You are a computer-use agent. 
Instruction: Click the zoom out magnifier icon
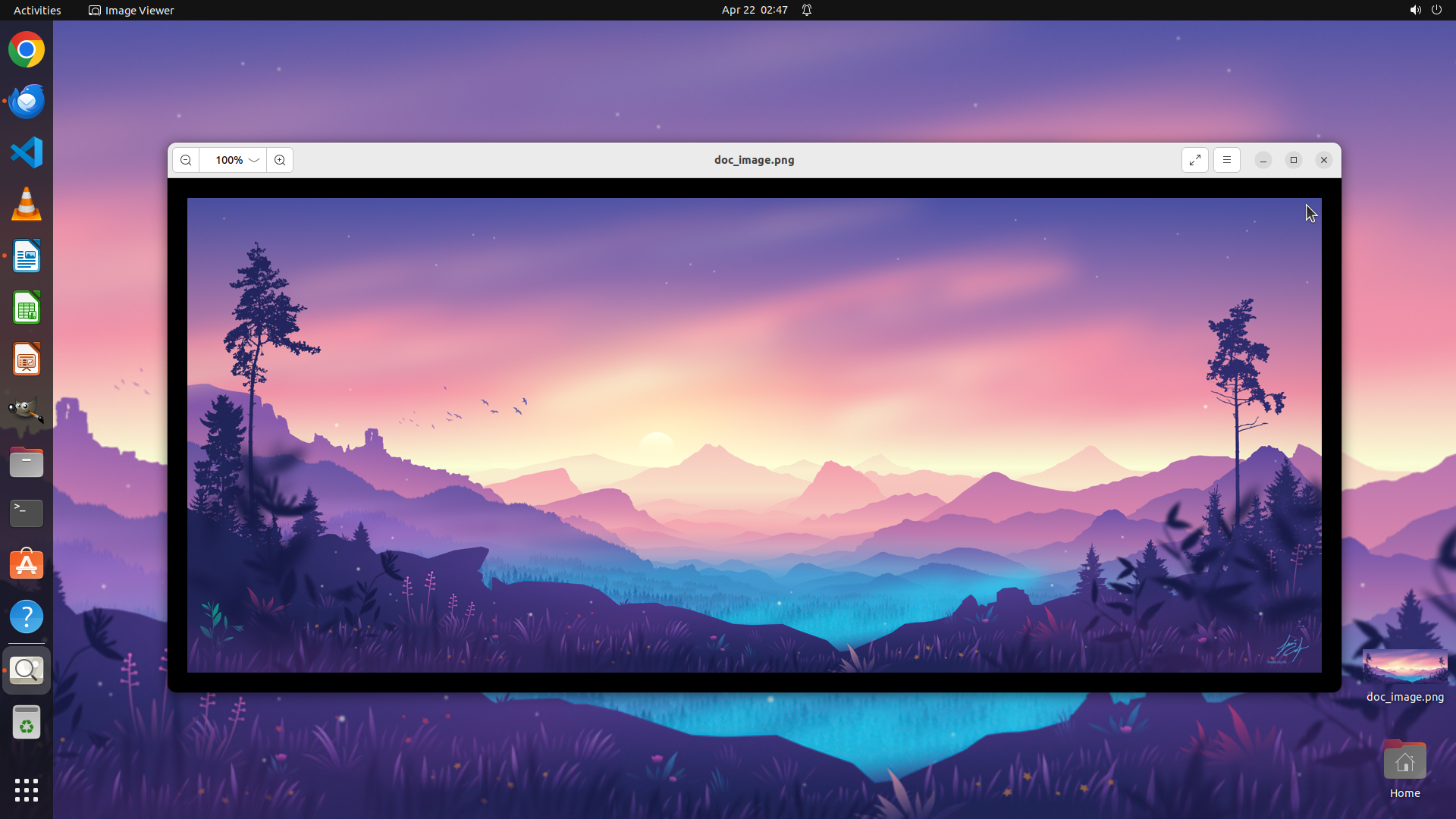tap(186, 160)
